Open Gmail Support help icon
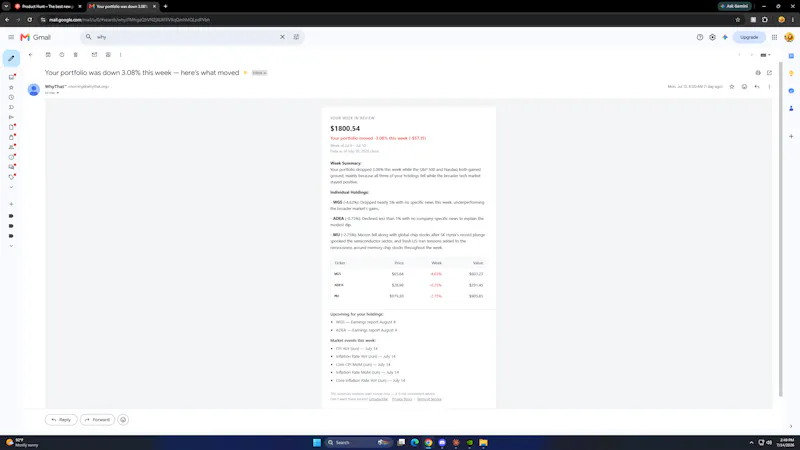 [699, 37]
